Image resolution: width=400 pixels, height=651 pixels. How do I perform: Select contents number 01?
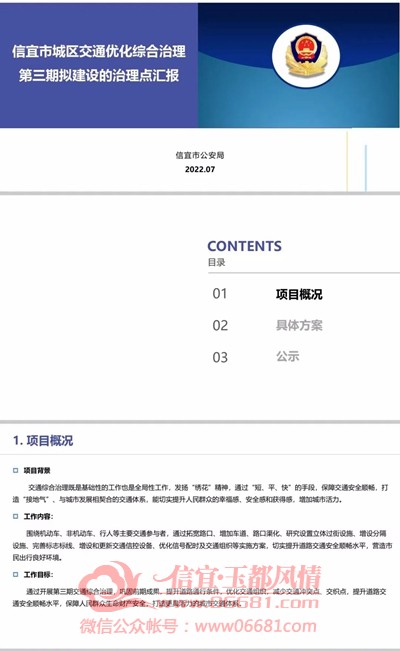point(220,294)
